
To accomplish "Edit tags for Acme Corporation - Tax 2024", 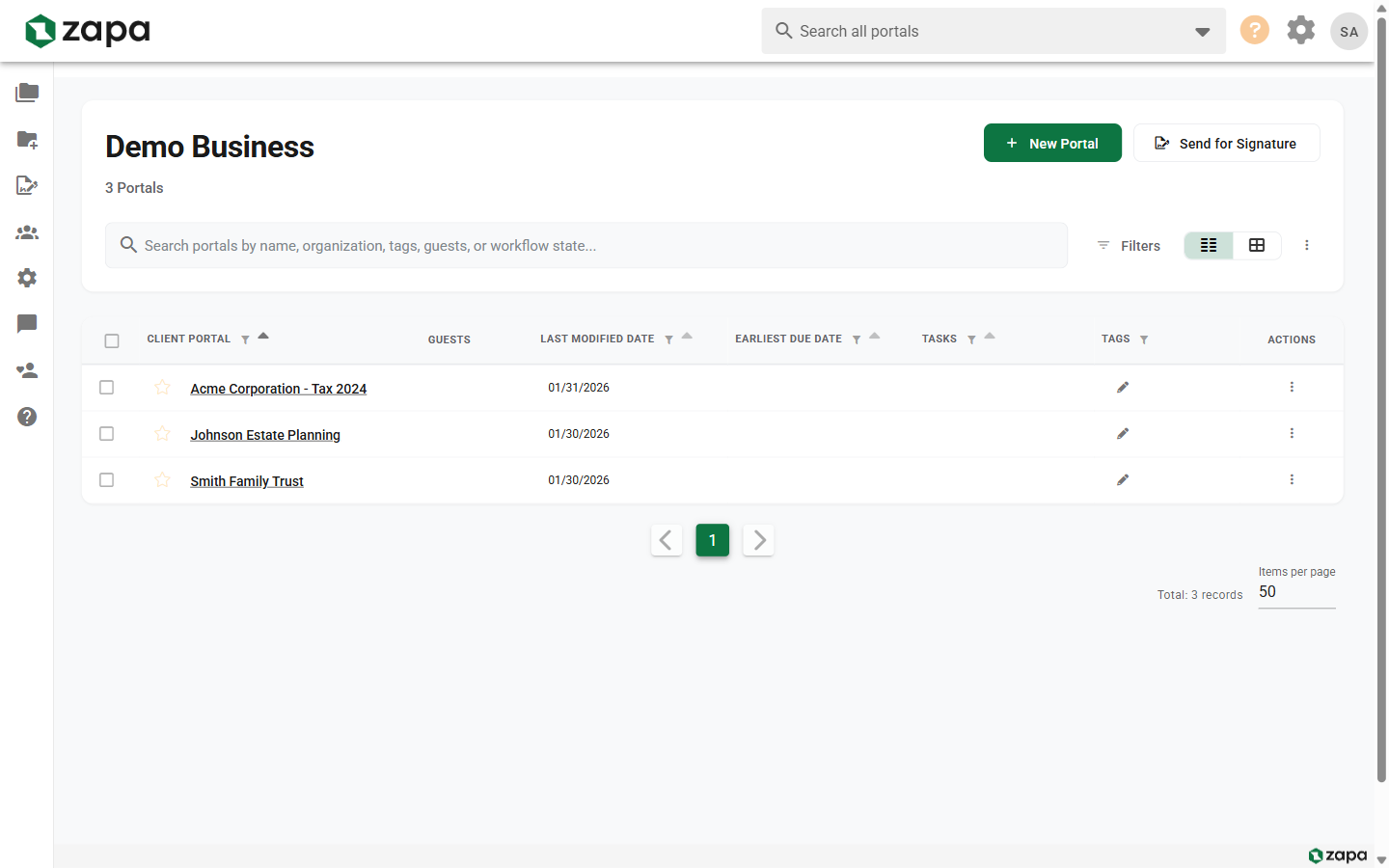I will pos(1123,387).
